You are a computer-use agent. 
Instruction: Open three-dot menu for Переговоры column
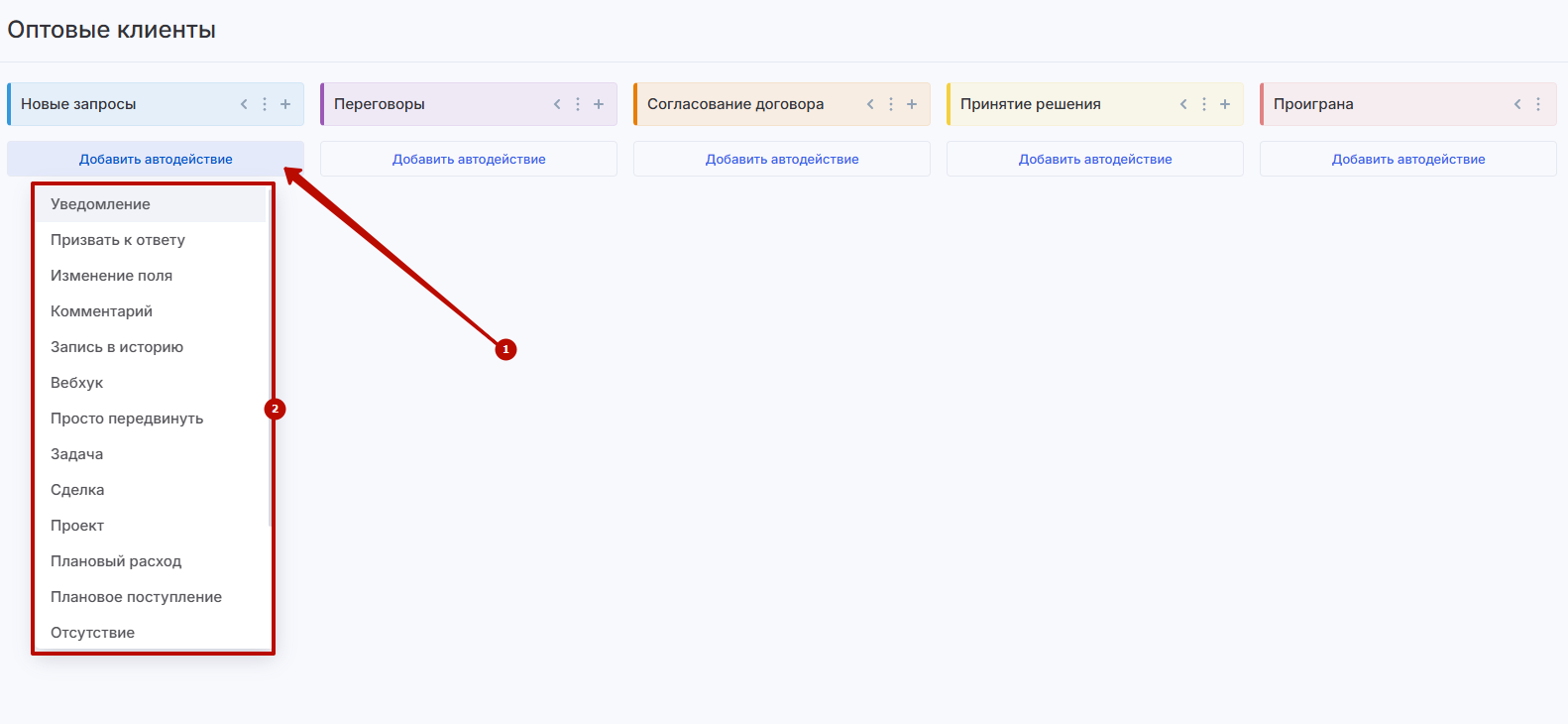click(578, 104)
